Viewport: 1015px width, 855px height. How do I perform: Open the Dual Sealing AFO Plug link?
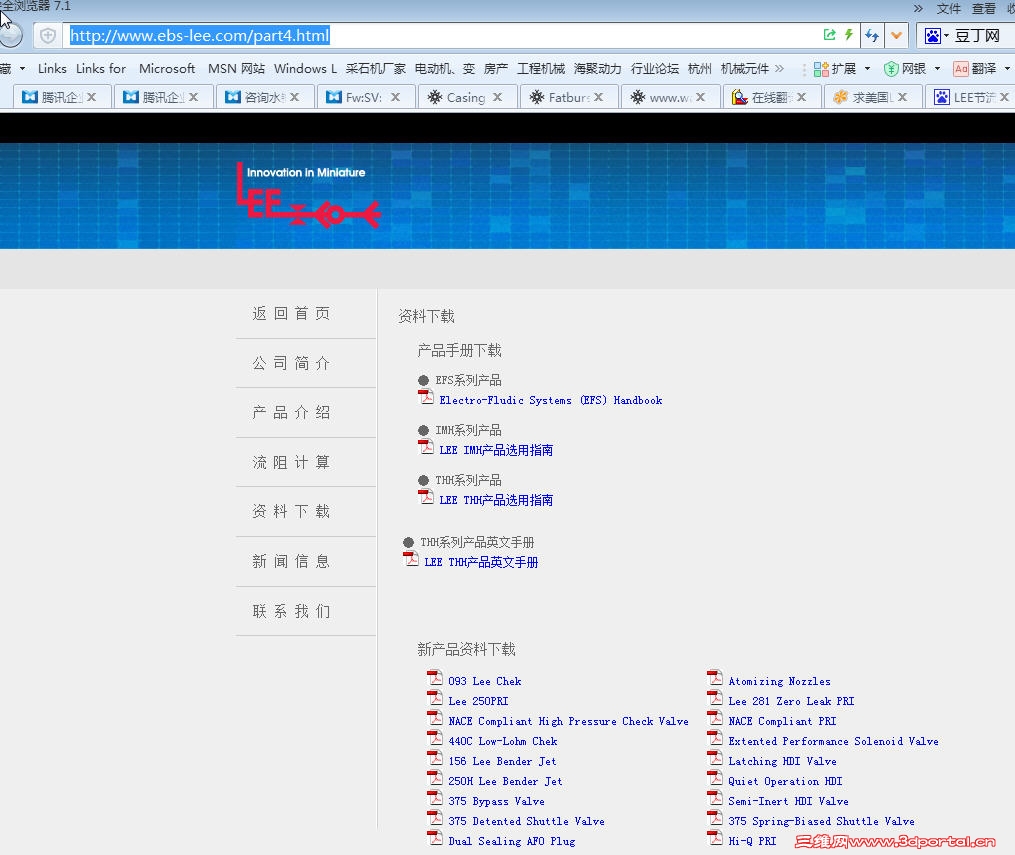point(511,841)
